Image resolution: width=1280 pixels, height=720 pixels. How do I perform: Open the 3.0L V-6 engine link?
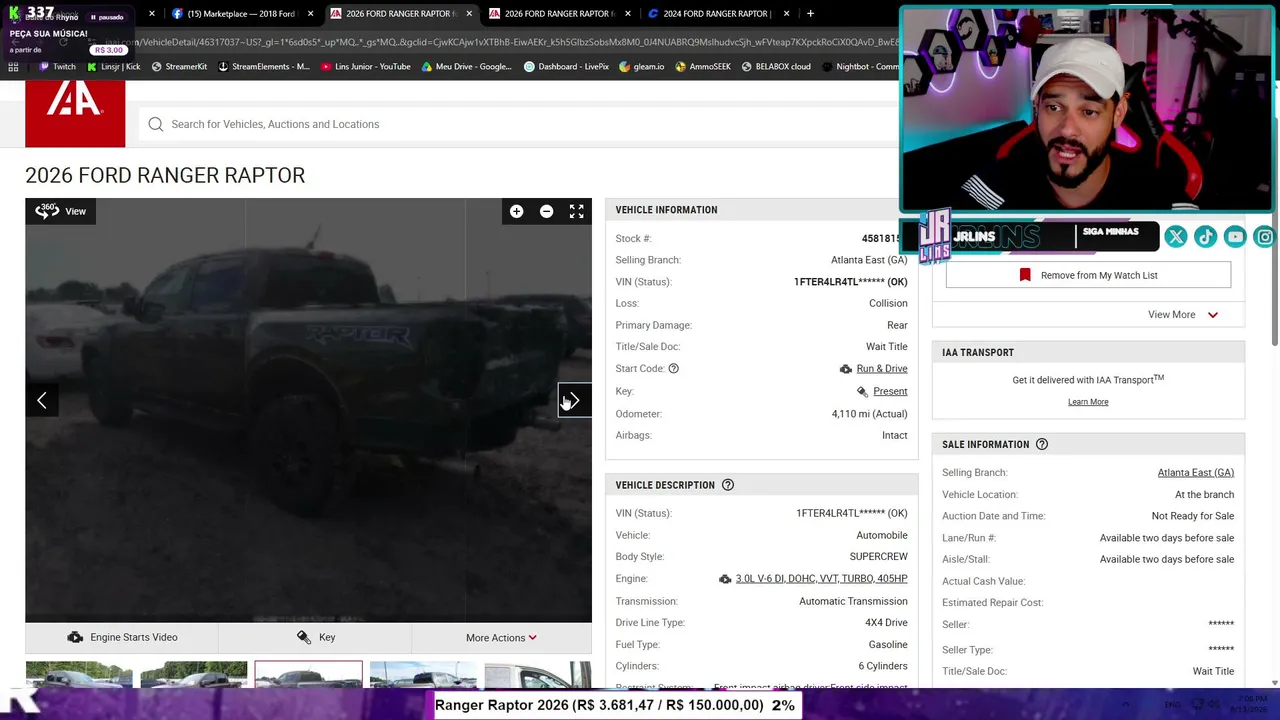(821, 578)
